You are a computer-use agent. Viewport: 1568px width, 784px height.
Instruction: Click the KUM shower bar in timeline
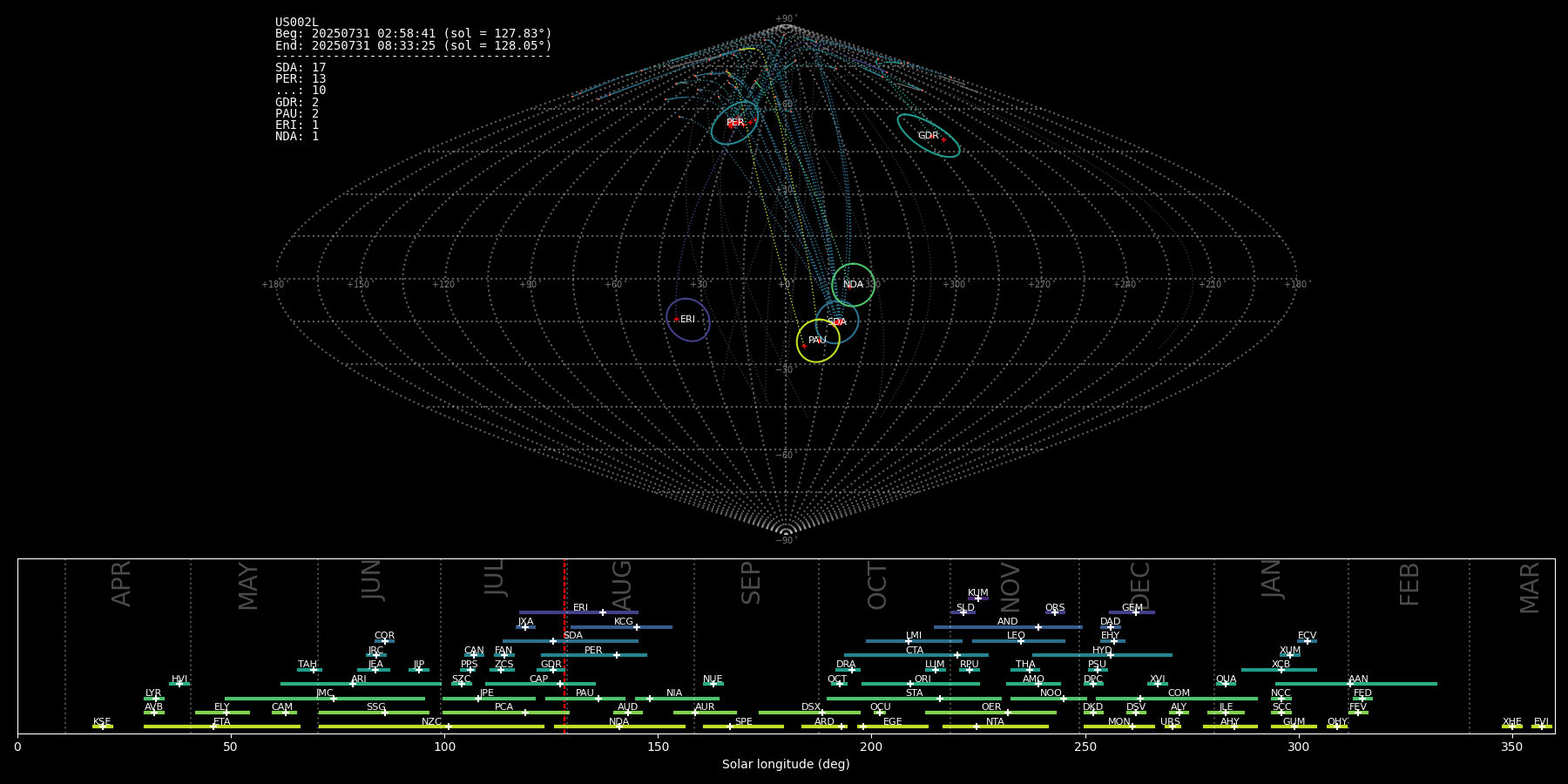click(978, 598)
